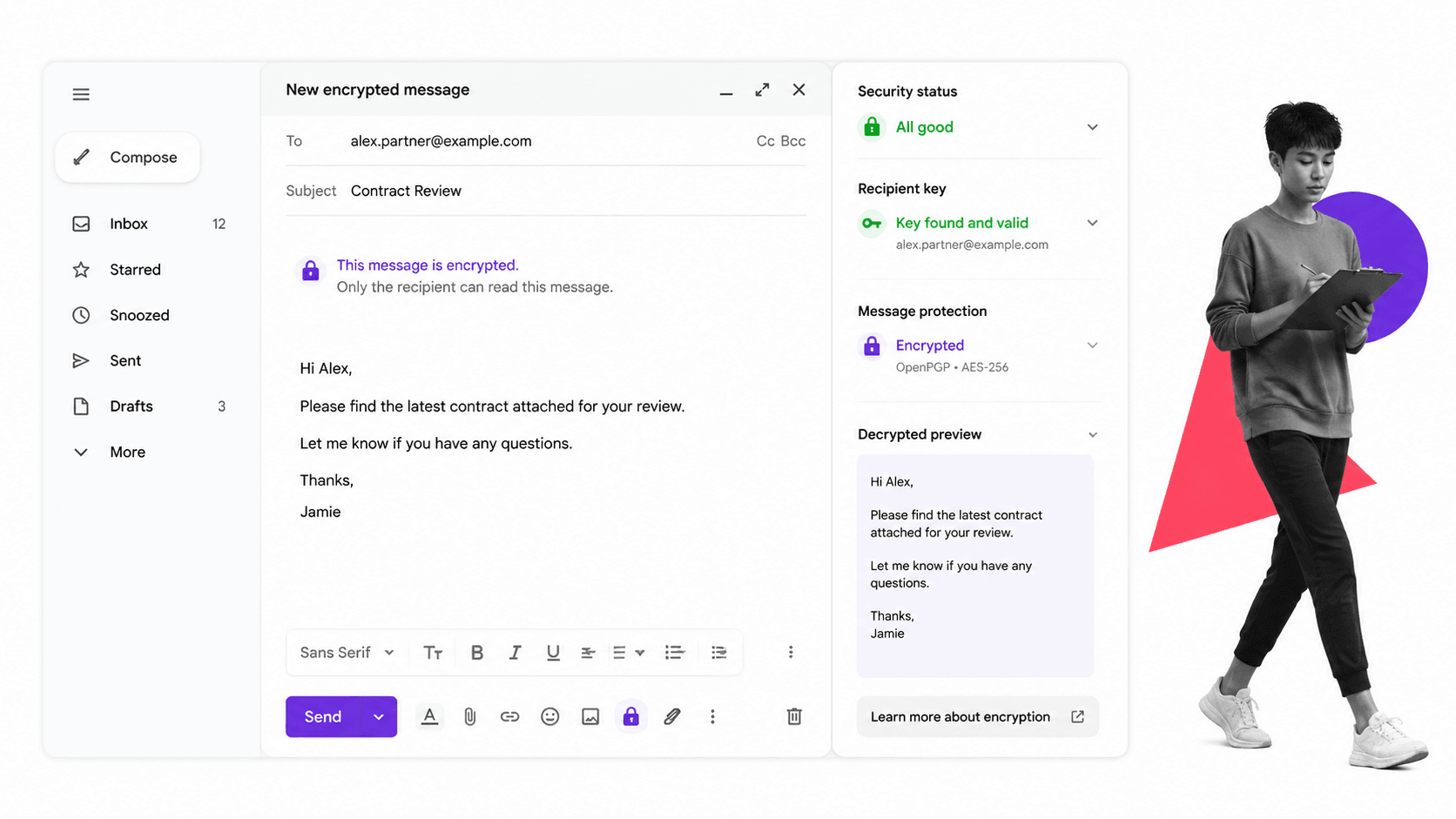This screenshot has height=819, width=1456.
Task: Toggle encryption lock in bottom toolbar
Action: click(631, 716)
